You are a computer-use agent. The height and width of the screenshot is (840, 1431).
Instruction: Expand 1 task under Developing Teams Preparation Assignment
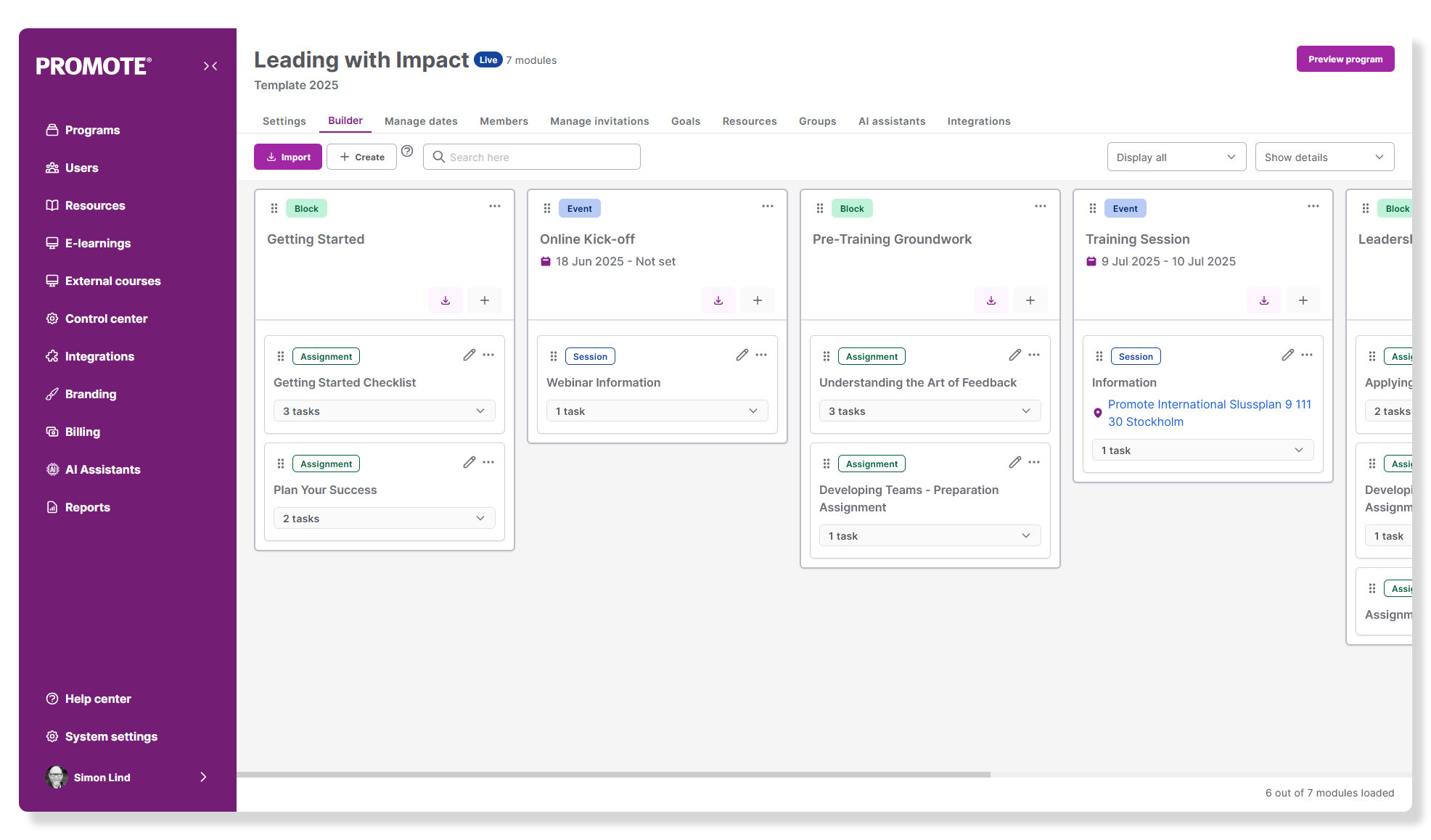coord(930,536)
